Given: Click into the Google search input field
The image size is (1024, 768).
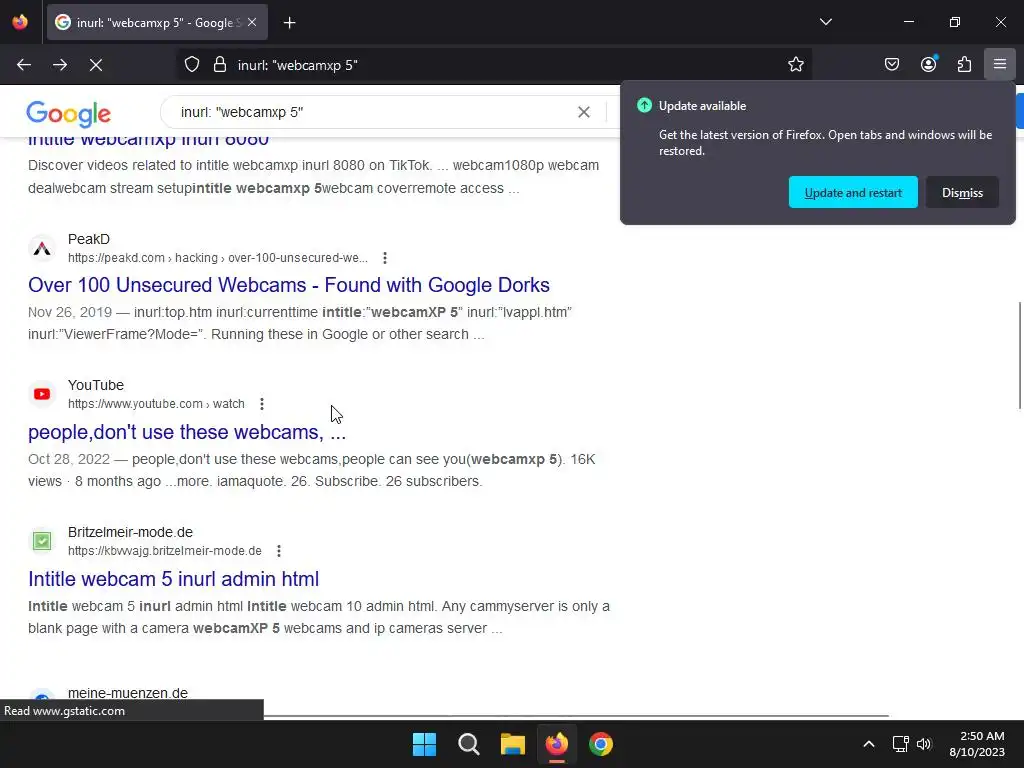Looking at the screenshot, I should pyautogui.click(x=372, y=112).
